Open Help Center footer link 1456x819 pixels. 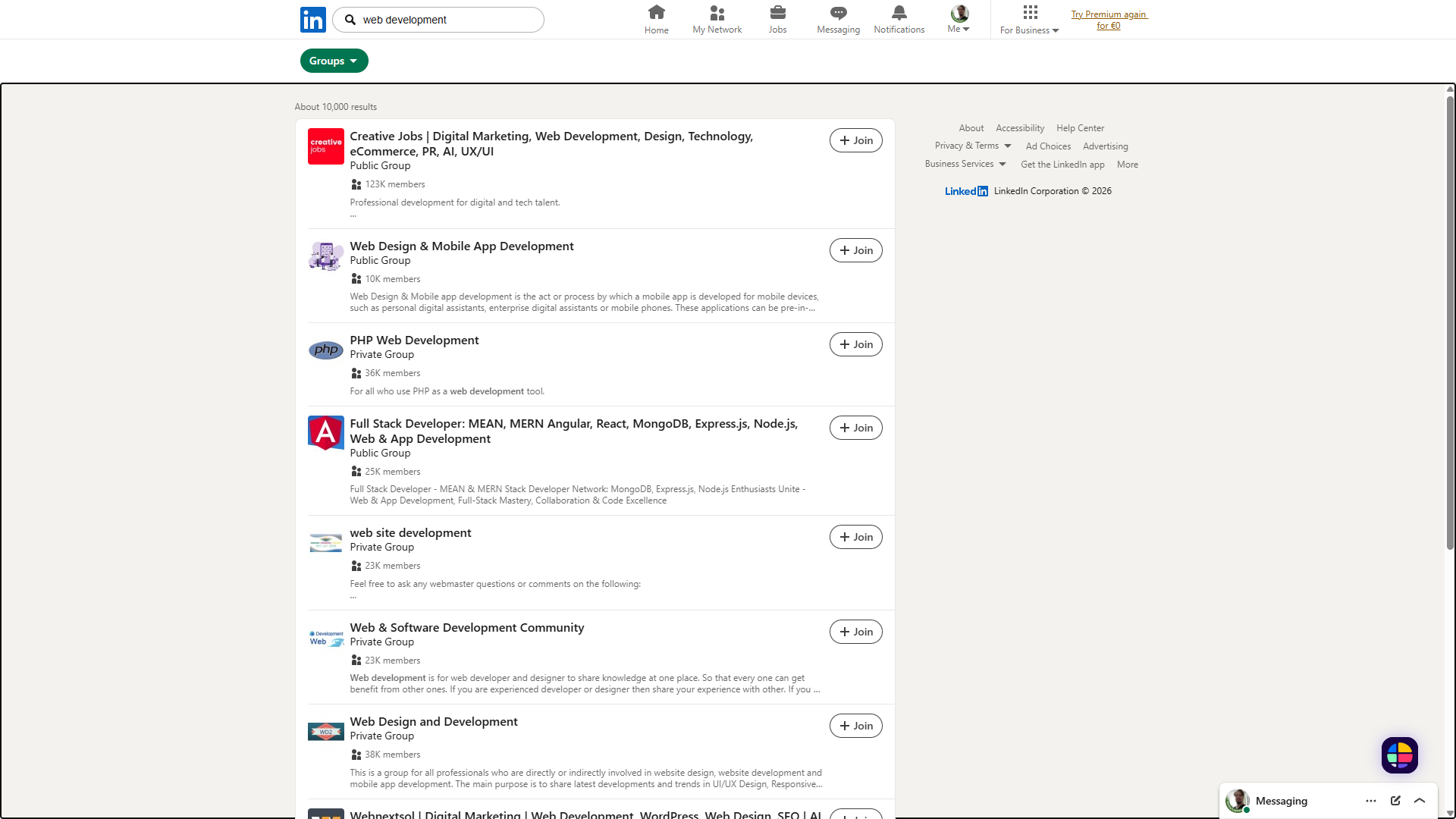1081,128
